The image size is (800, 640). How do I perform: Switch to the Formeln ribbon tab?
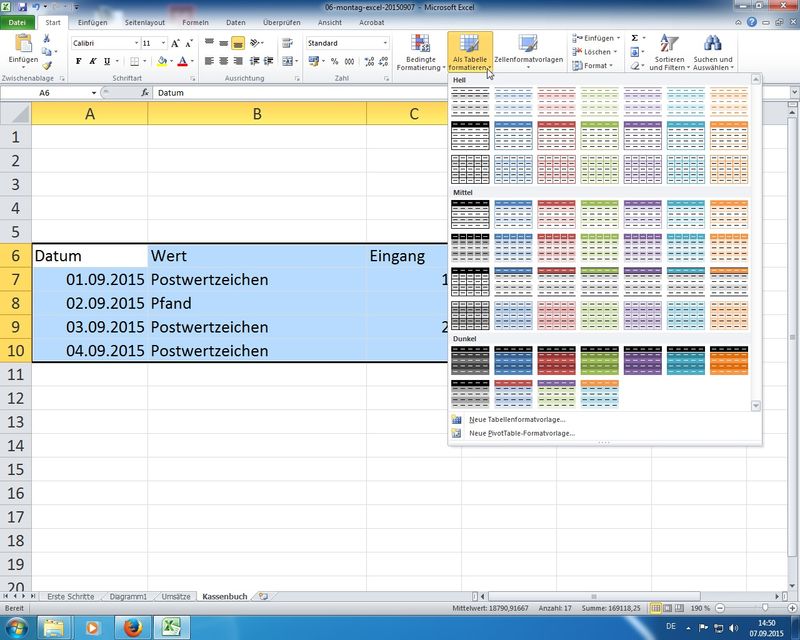click(x=195, y=22)
